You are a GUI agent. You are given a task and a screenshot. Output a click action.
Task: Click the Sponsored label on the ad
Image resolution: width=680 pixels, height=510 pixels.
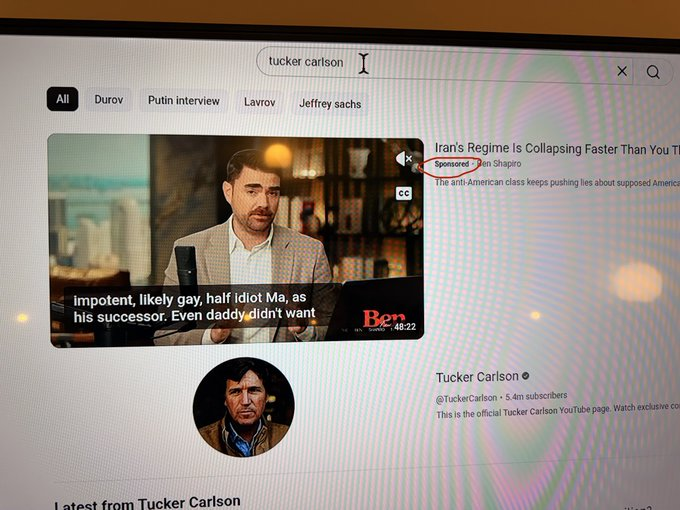452,164
